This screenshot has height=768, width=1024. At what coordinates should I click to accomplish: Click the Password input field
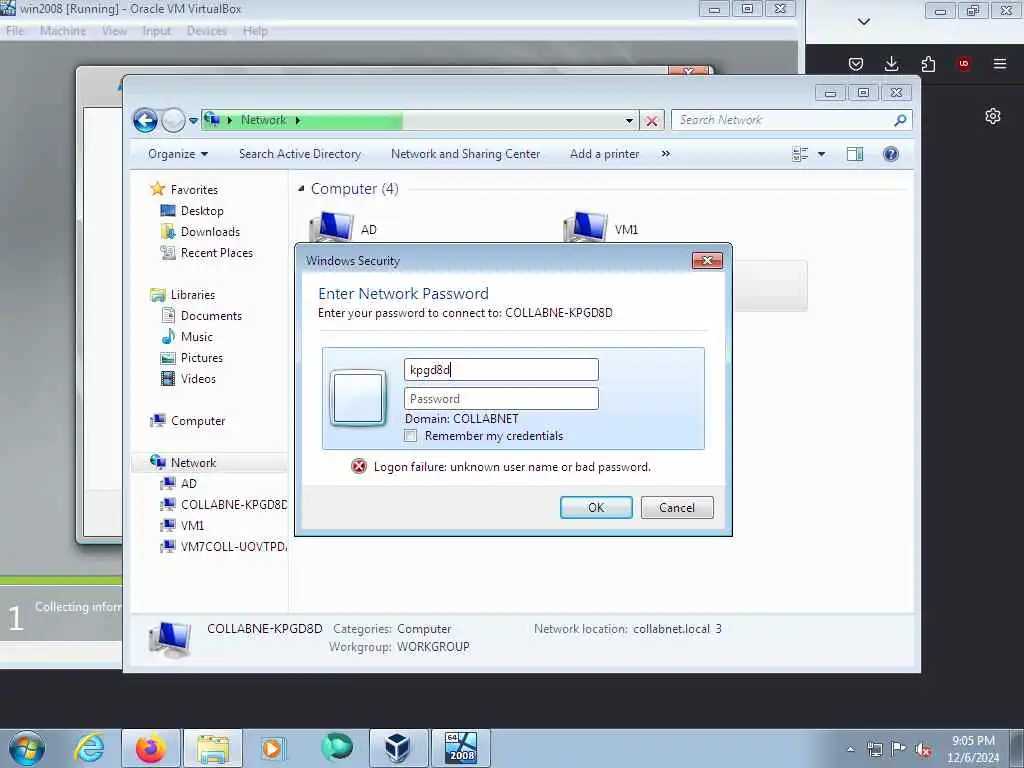[x=501, y=399]
